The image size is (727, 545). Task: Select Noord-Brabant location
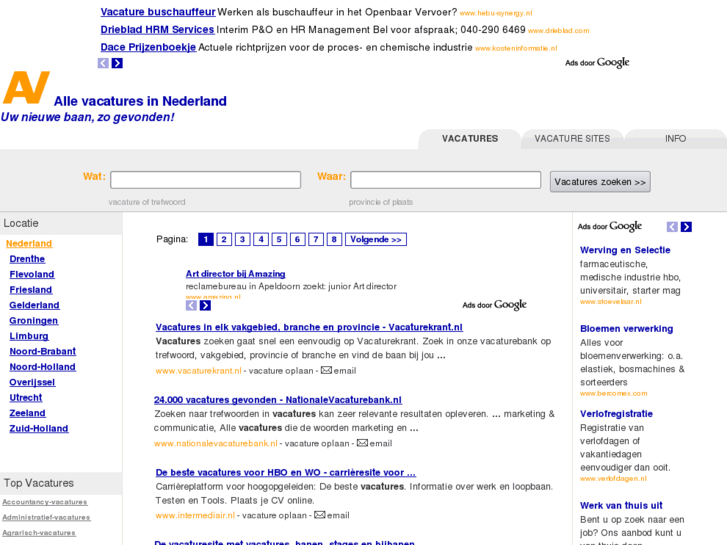(43, 351)
